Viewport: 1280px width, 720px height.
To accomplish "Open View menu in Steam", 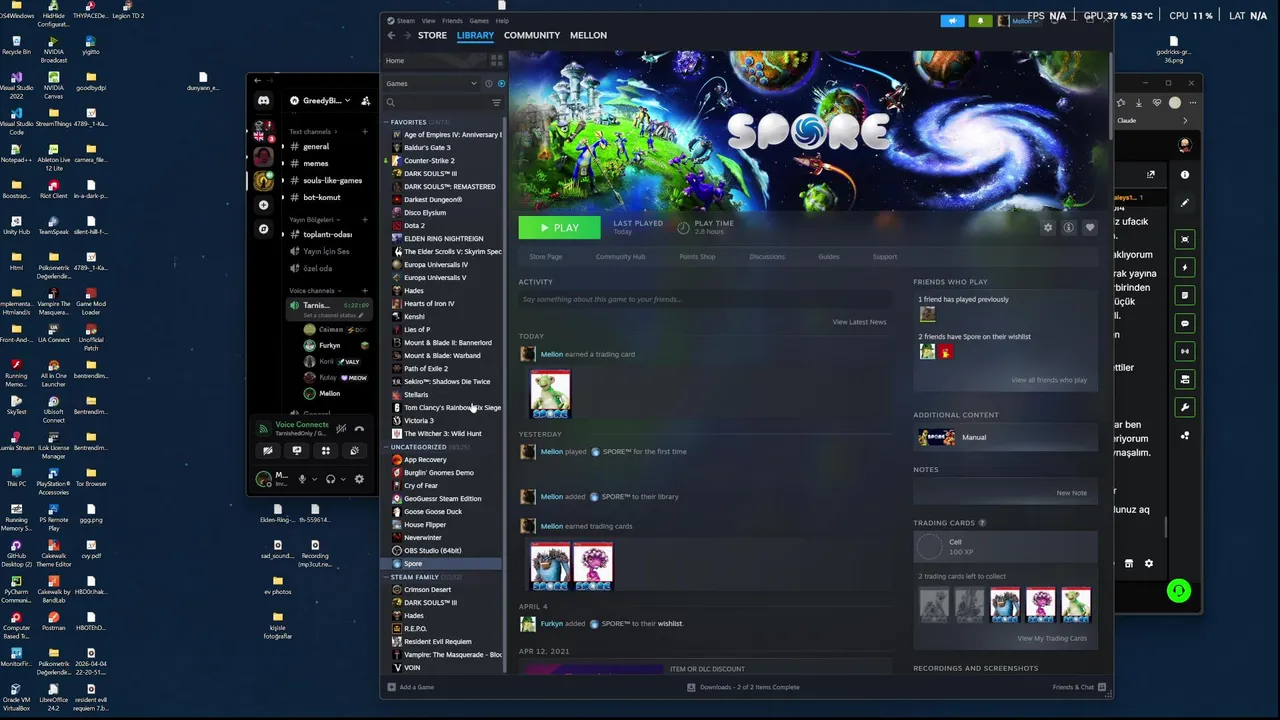I will [428, 20].
